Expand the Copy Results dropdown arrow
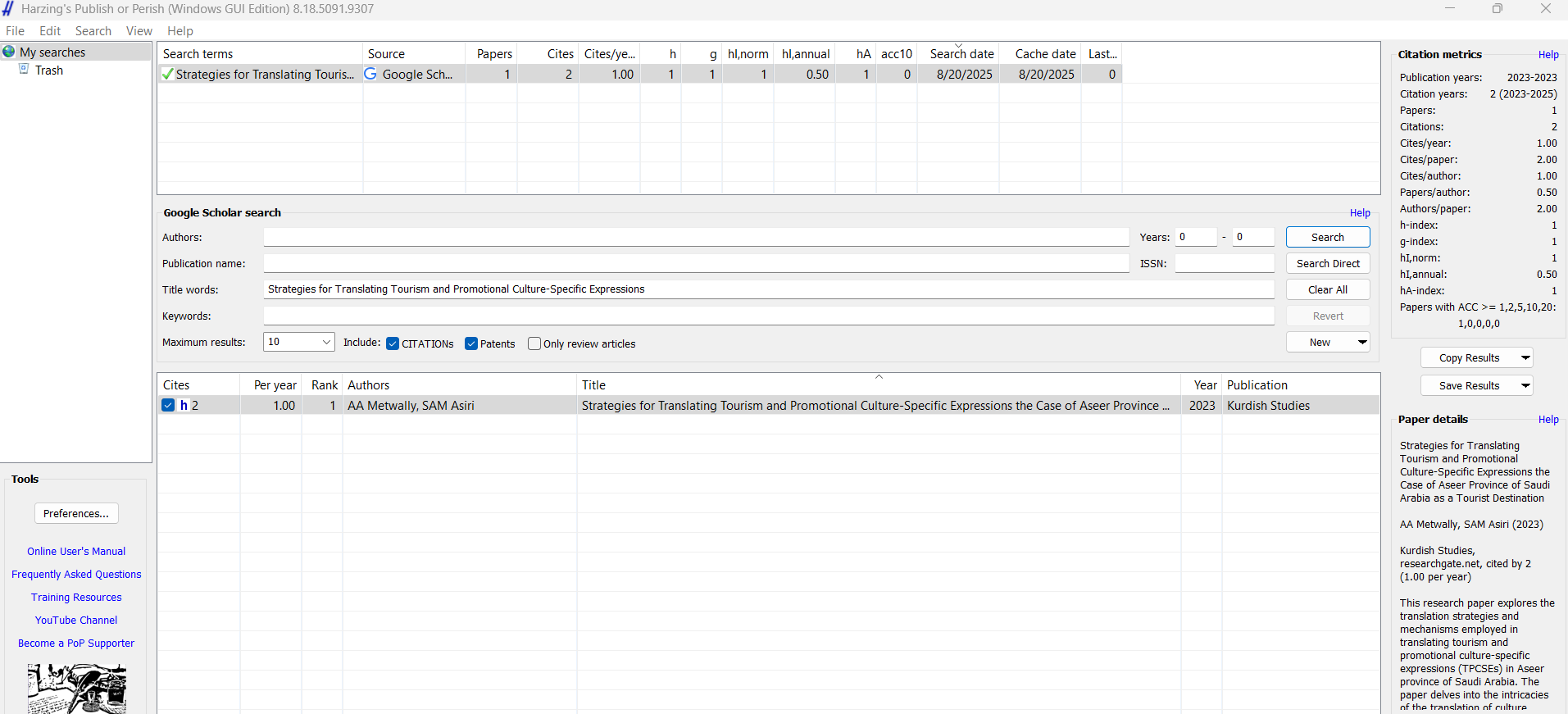Screen dimensions: 1568x714 pyautogui.click(x=1525, y=357)
